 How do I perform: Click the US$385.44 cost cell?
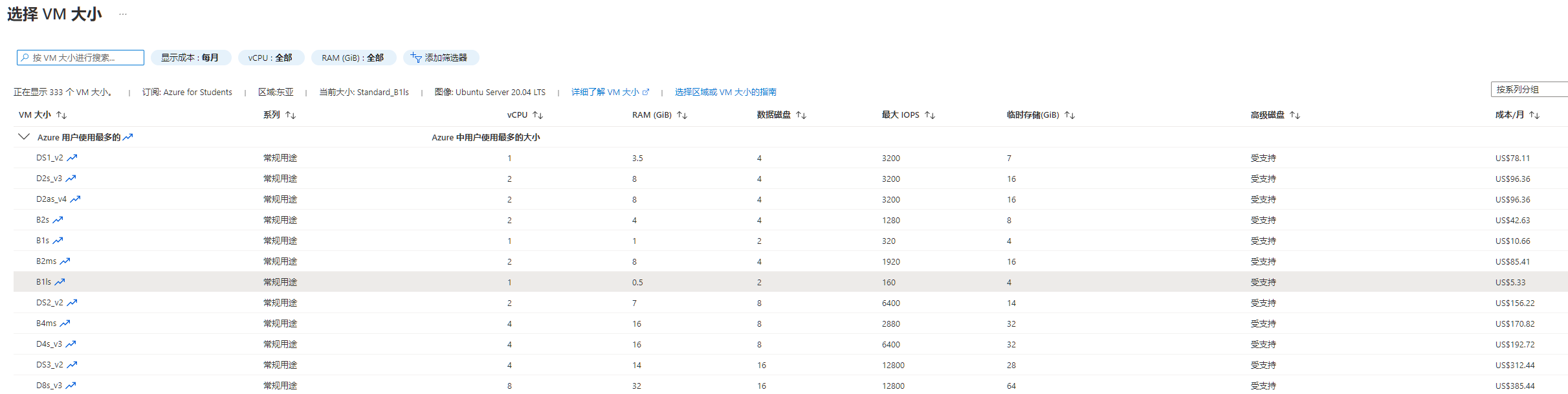coord(1515,386)
